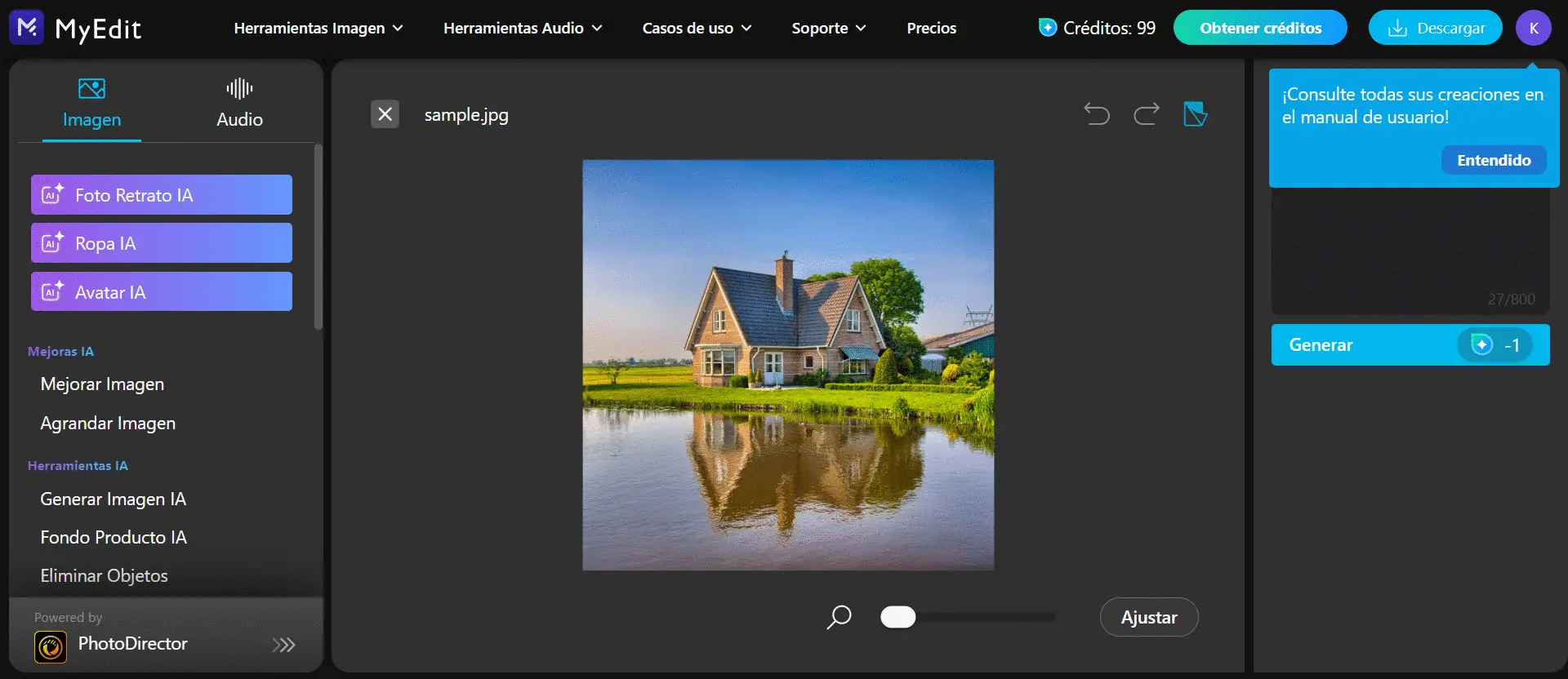Click the sample.jpg file name
Image resolution: width=1568 pixels, height=679 pixels.
(x=466, y=115)
